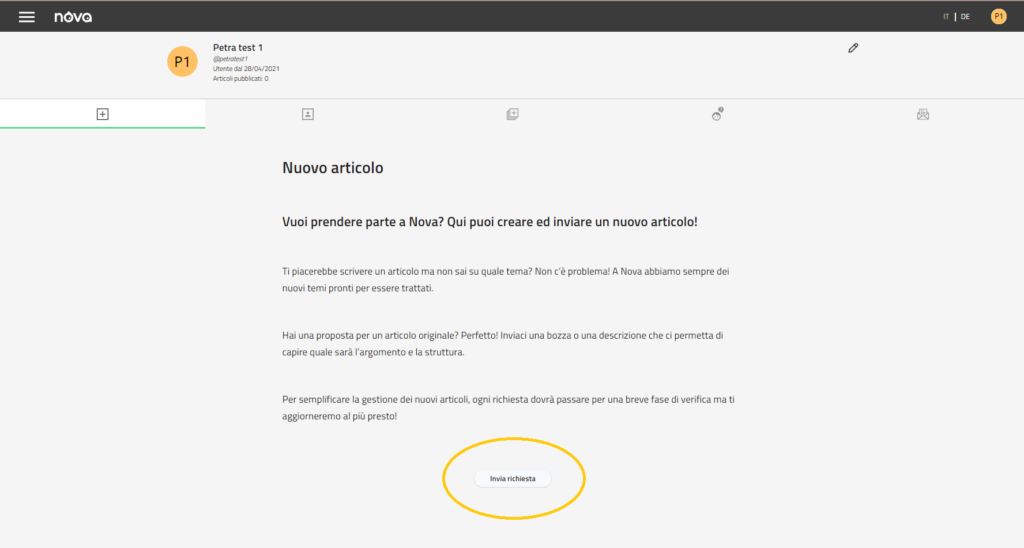
Task: Click the Articoli pubblicati: 0 text
Action: click(x=240, y=78)
